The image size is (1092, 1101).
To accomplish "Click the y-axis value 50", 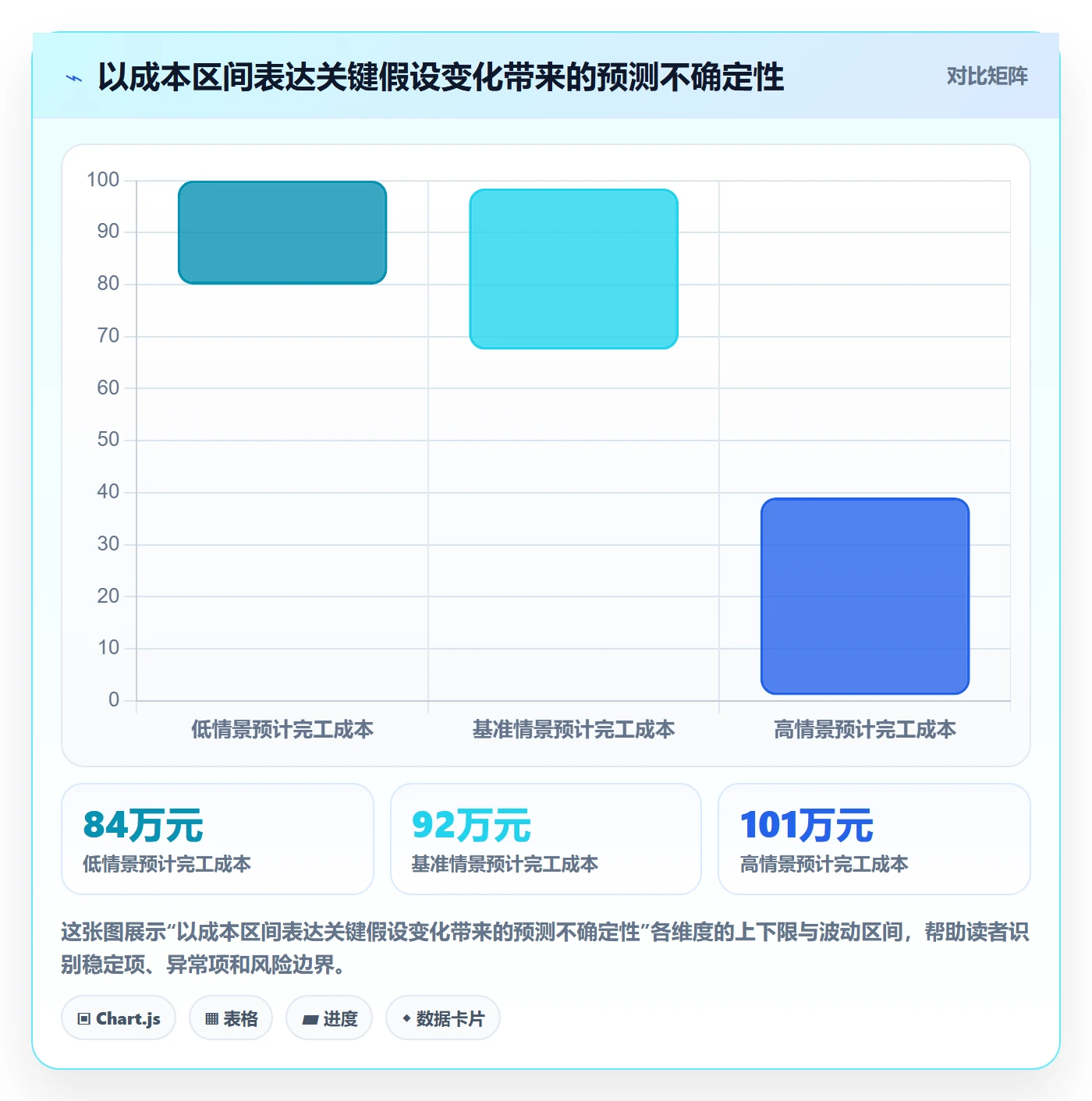I will point(108,440).
